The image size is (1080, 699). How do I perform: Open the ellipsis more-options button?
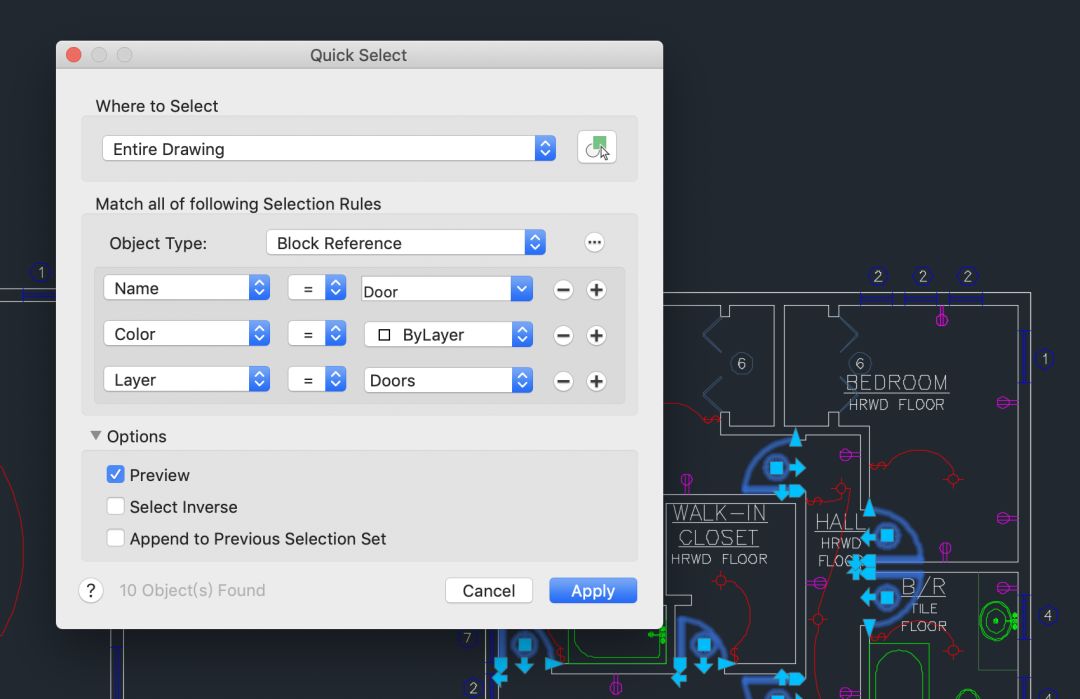click(595, 243)
